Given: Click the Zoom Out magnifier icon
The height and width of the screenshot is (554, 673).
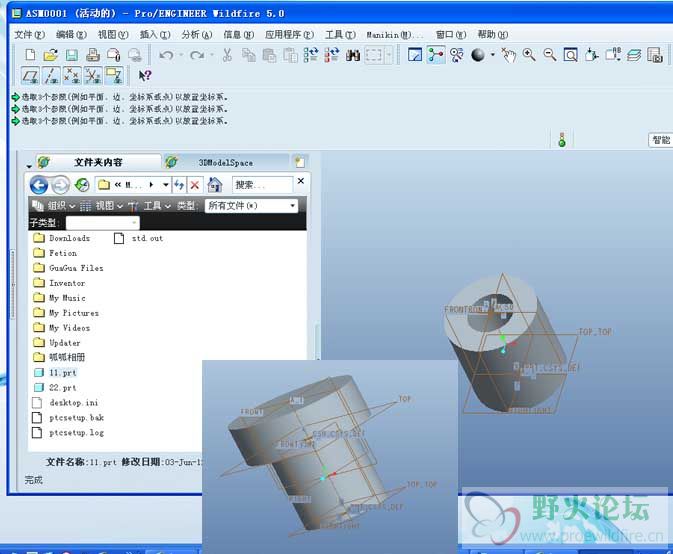Looking at the screenshot, I should coord(549,55).
